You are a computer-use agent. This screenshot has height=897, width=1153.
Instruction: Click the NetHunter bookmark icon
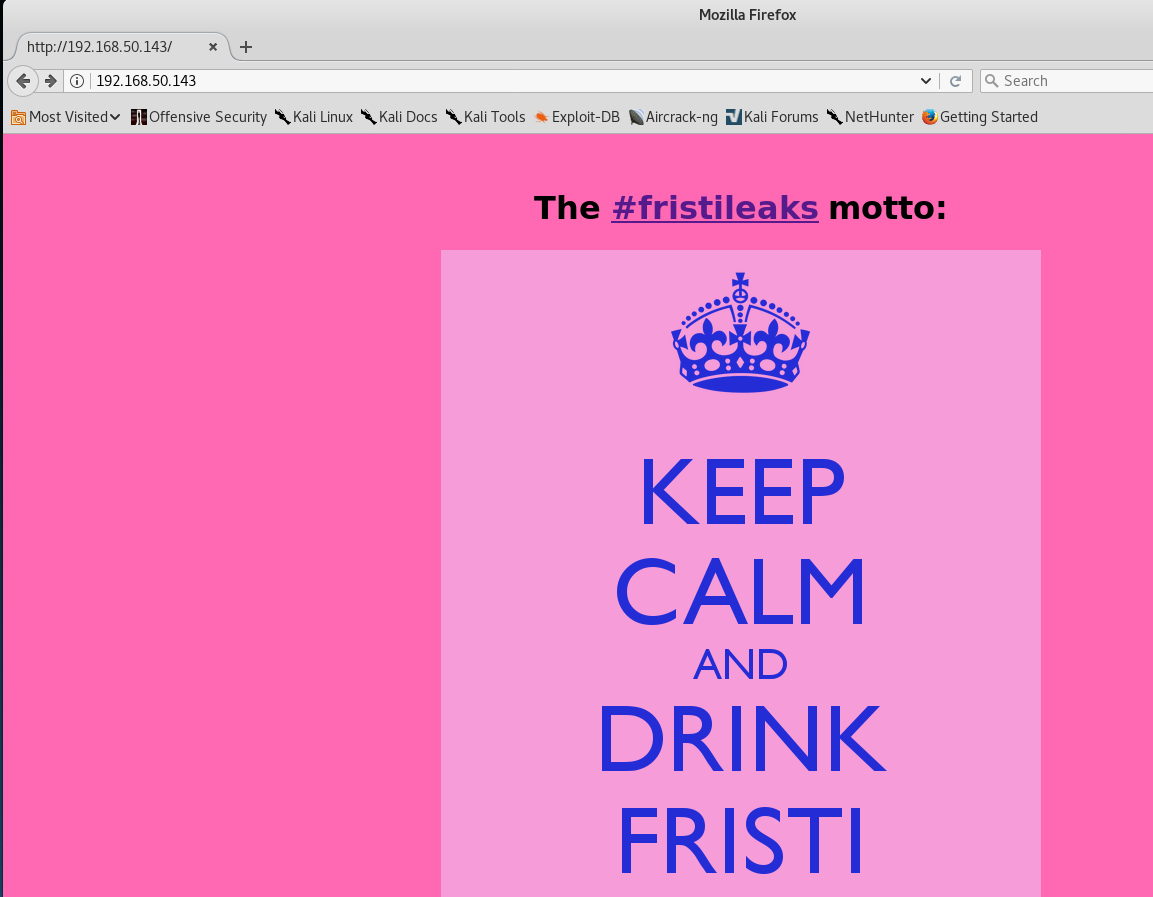coord(835,117)
